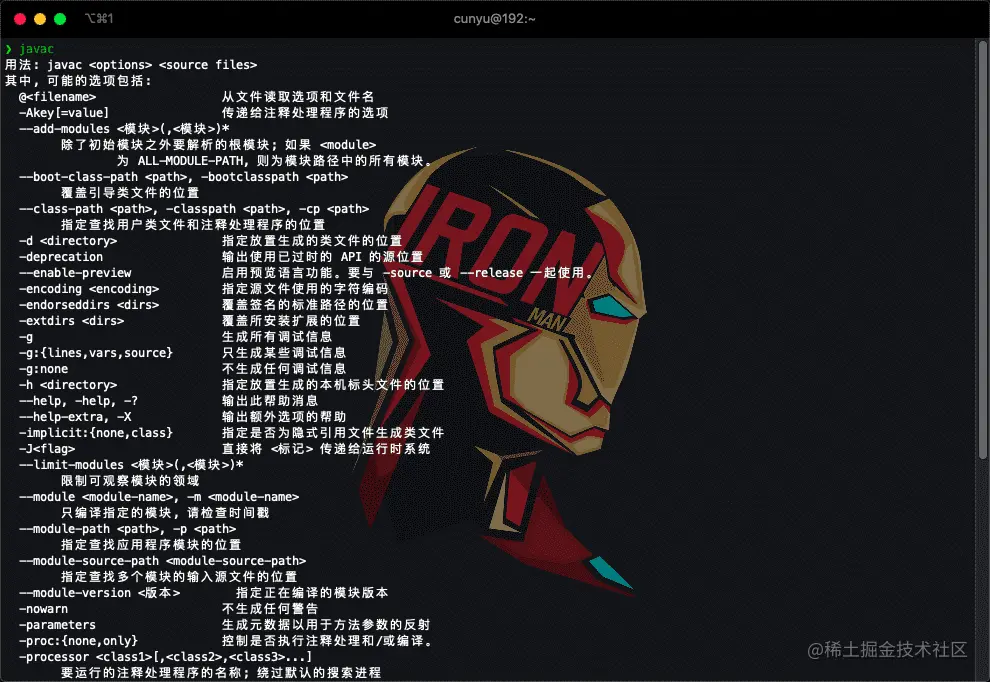Click the red close window button

[20, 19]
